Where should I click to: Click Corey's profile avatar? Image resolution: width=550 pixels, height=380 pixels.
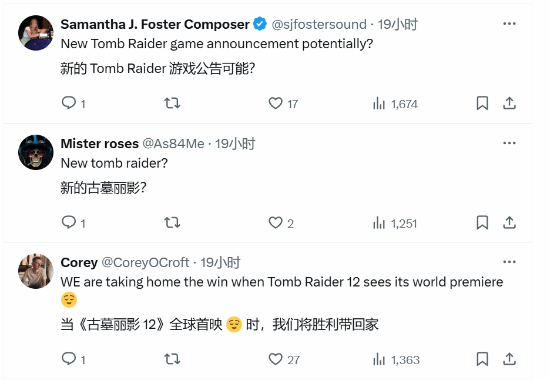pos(36,271)
